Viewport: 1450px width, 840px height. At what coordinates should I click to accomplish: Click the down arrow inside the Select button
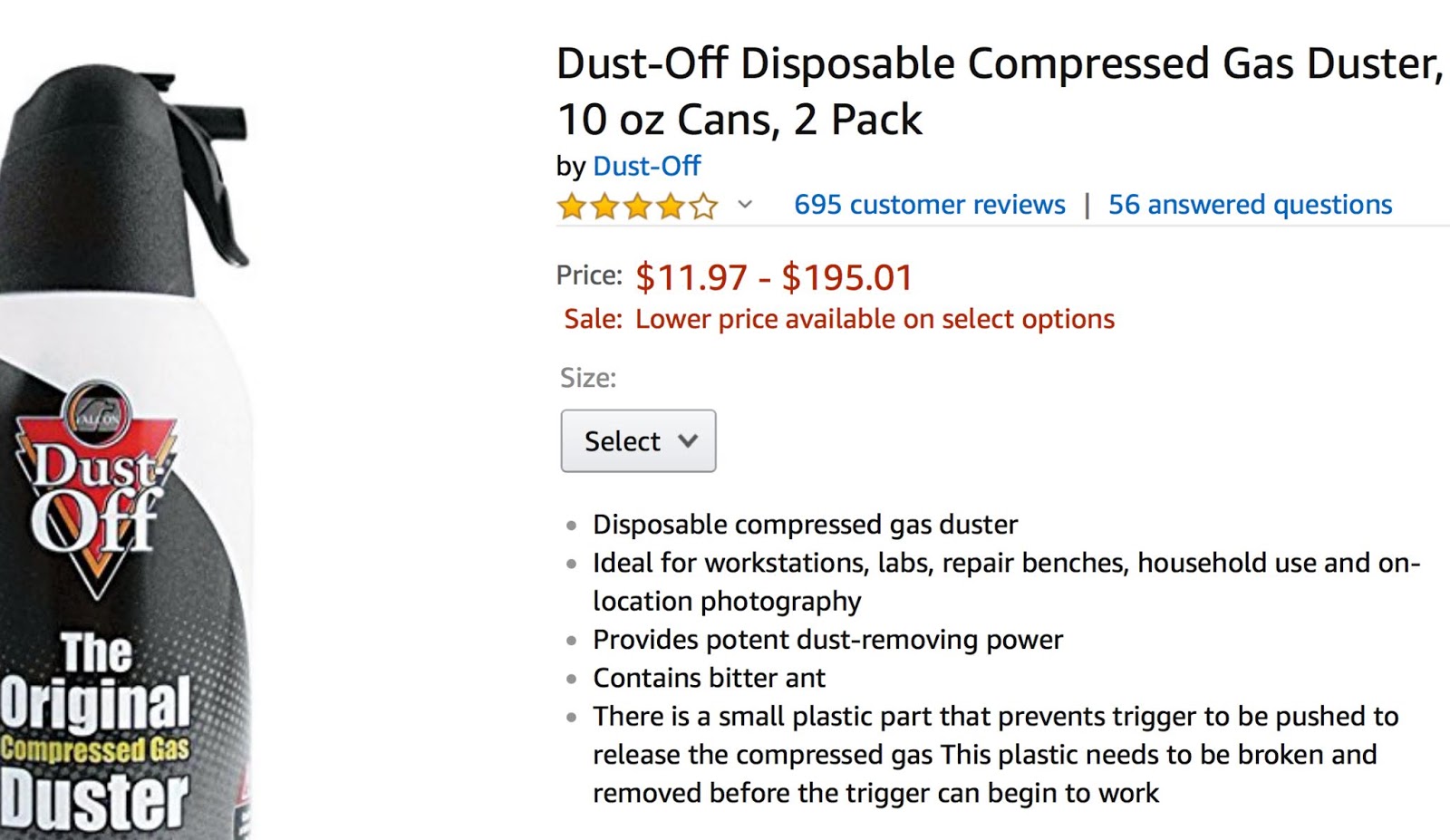coord(688,441)
